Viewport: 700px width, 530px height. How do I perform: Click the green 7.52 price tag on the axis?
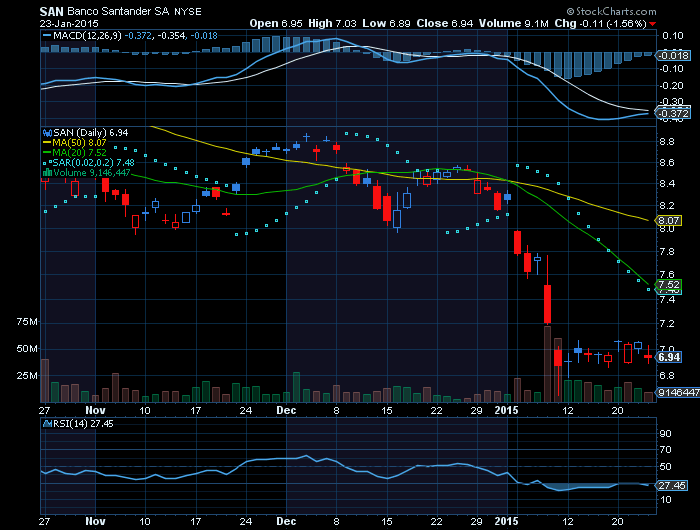click(x=668, y=284)
